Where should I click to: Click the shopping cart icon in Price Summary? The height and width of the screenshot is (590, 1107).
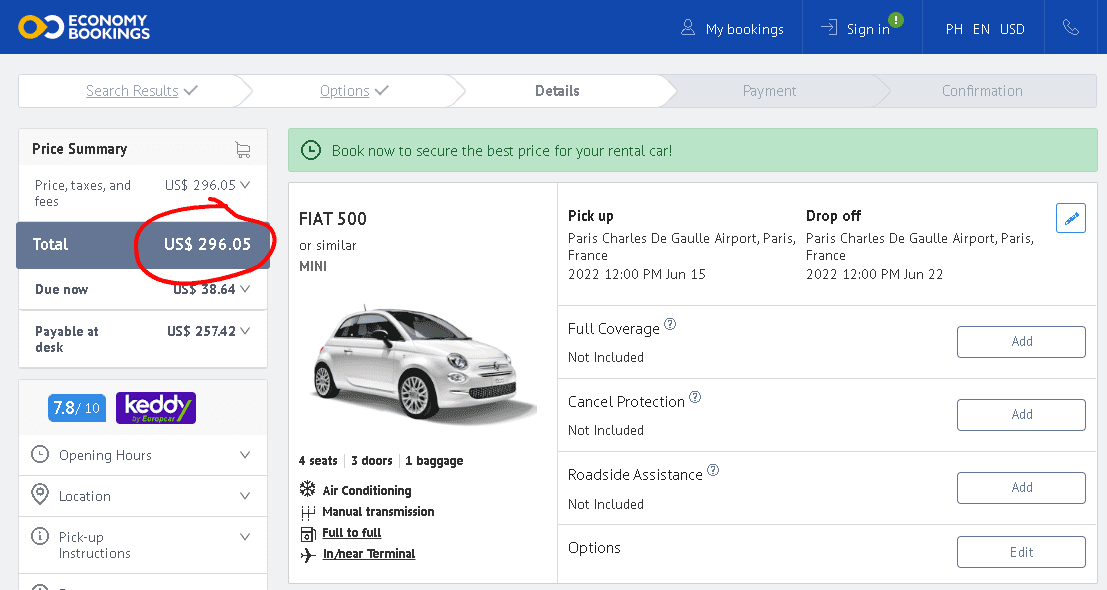[242, 148]
